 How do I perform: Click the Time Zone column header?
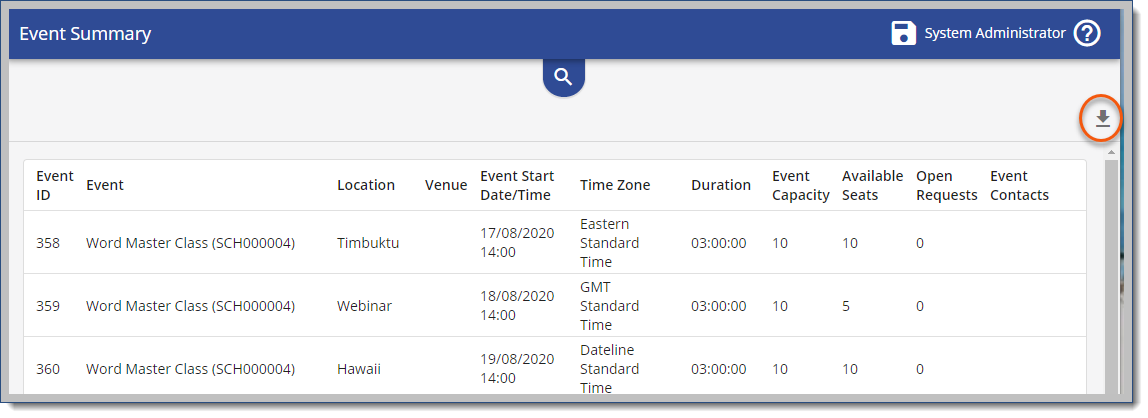615,186
